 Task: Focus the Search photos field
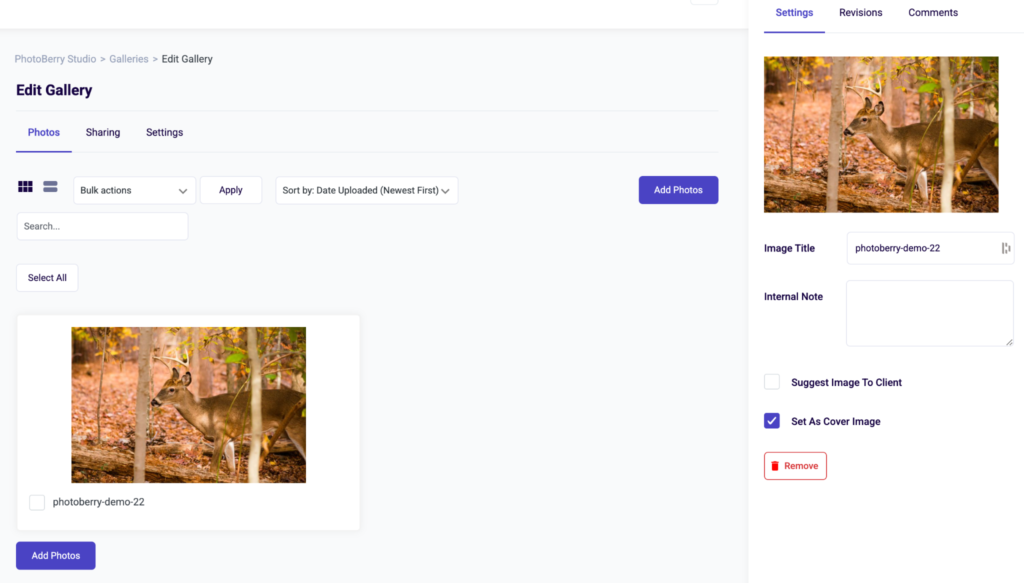[x=102, y=226]
